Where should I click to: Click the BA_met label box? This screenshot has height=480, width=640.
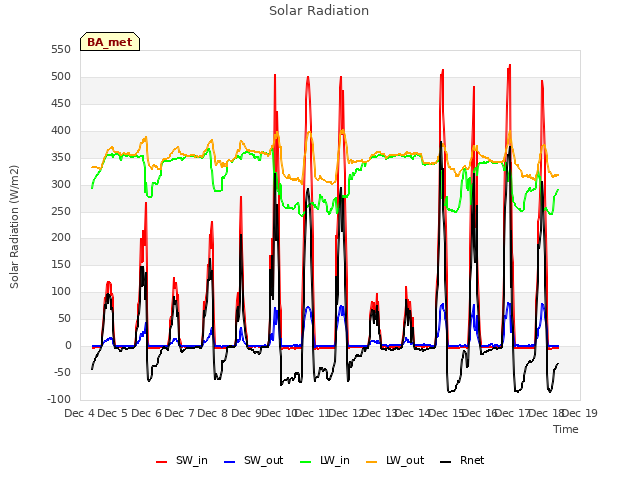[x=110, y=42]
